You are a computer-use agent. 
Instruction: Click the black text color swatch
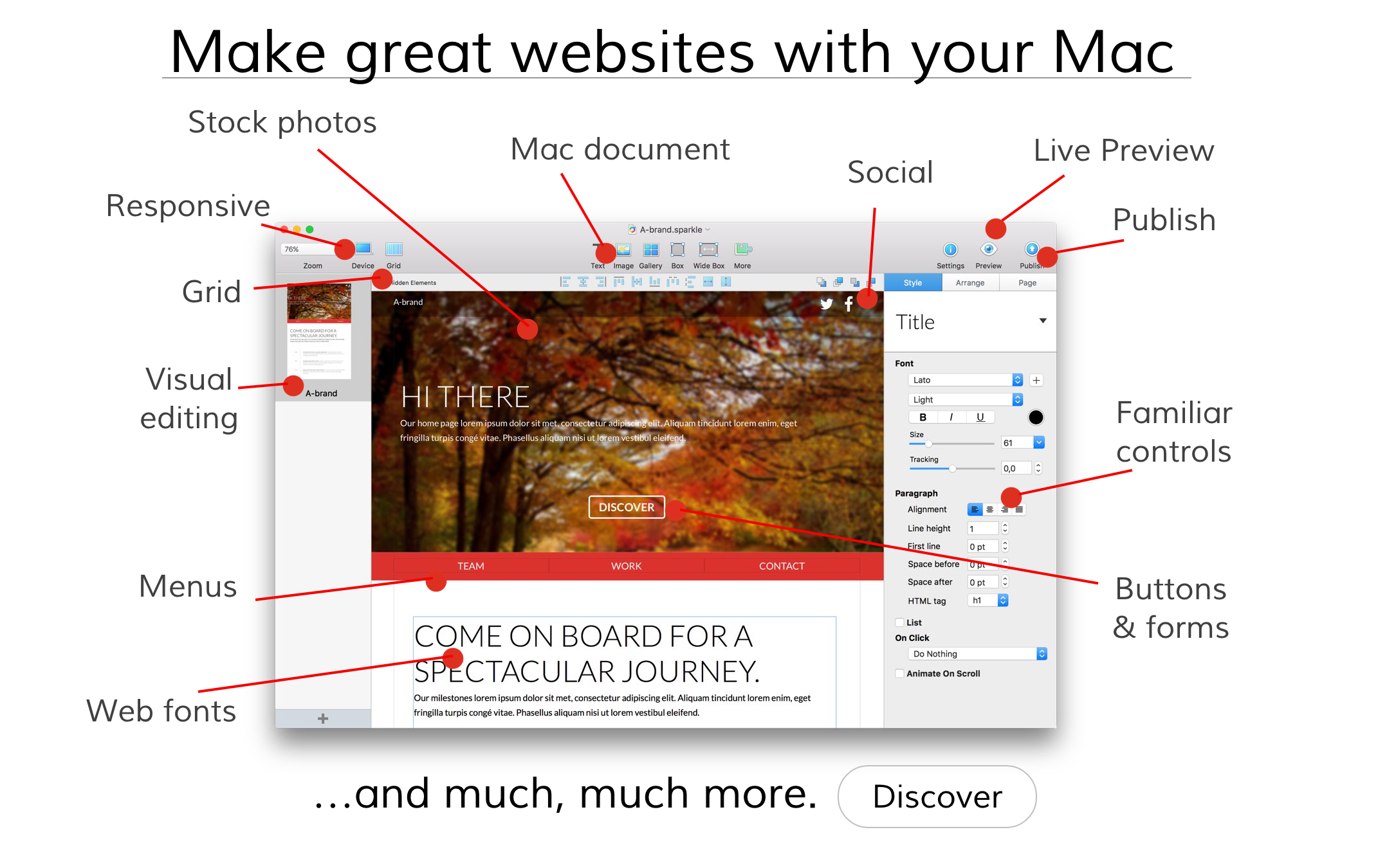tap(1035, 417)
